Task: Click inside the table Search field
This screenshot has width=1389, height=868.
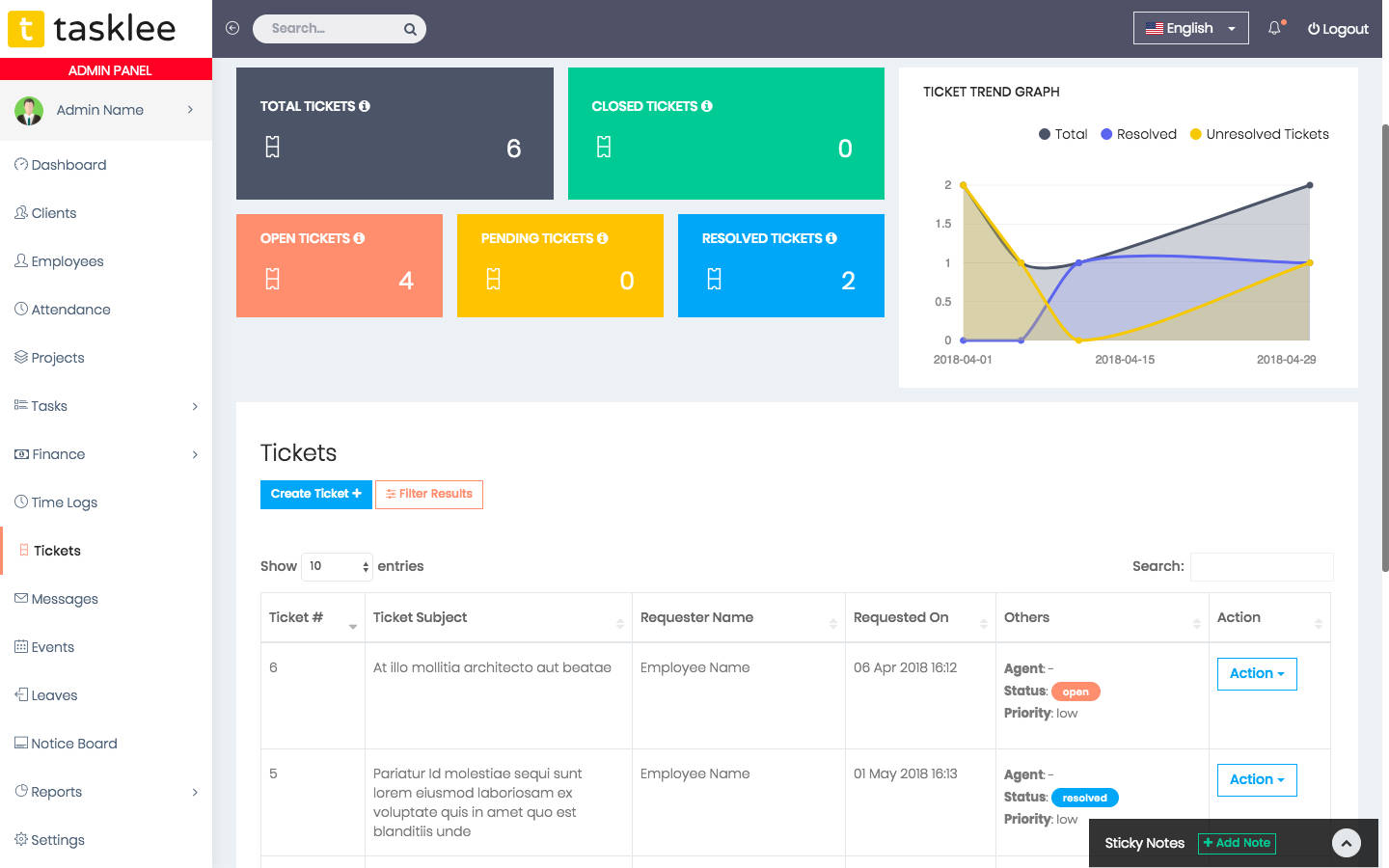Action: coord(1261,566)
